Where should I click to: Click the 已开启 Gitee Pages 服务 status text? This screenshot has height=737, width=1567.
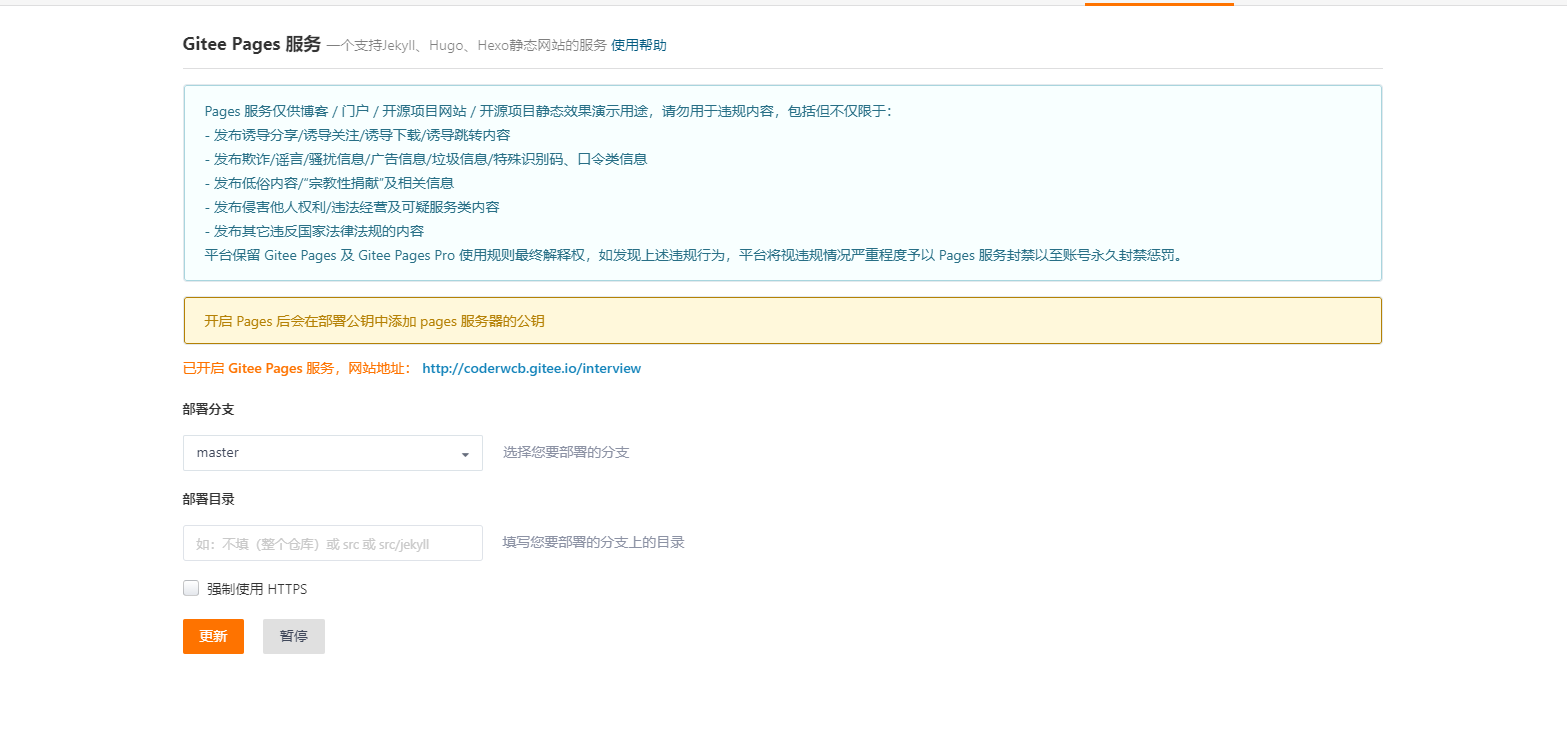click(x=297, y=368)
